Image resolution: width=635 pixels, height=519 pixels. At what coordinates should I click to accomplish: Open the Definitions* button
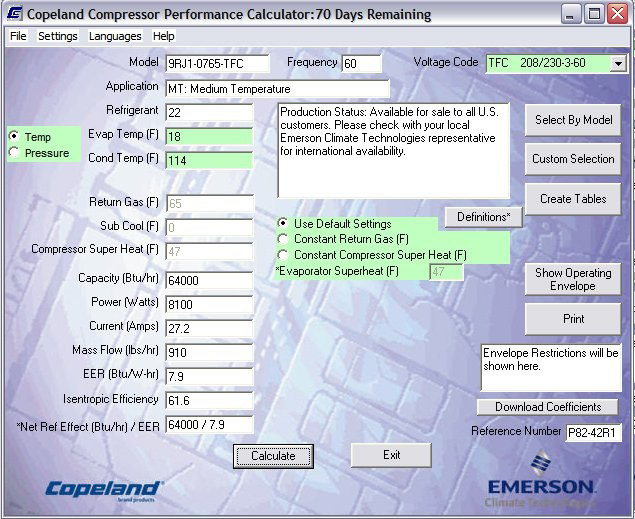(484, 217)
